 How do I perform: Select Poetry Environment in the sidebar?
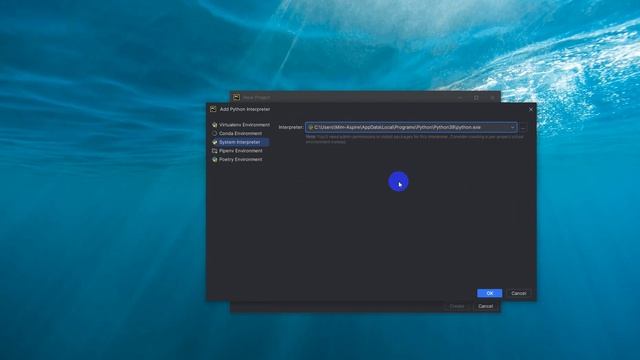237,160
